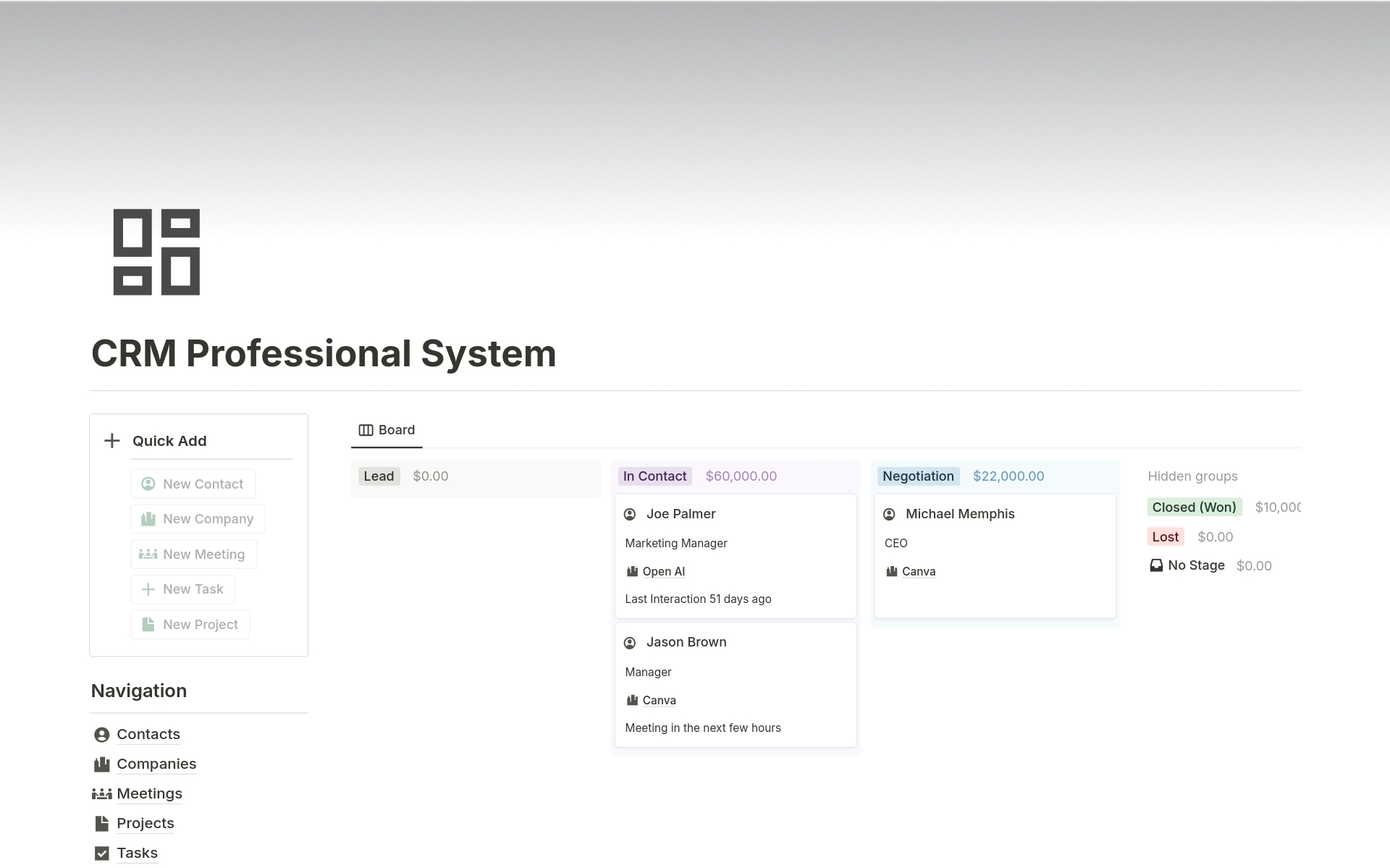
Task: Expand the Hidden groups section
Action: [x=1192, y=476]
